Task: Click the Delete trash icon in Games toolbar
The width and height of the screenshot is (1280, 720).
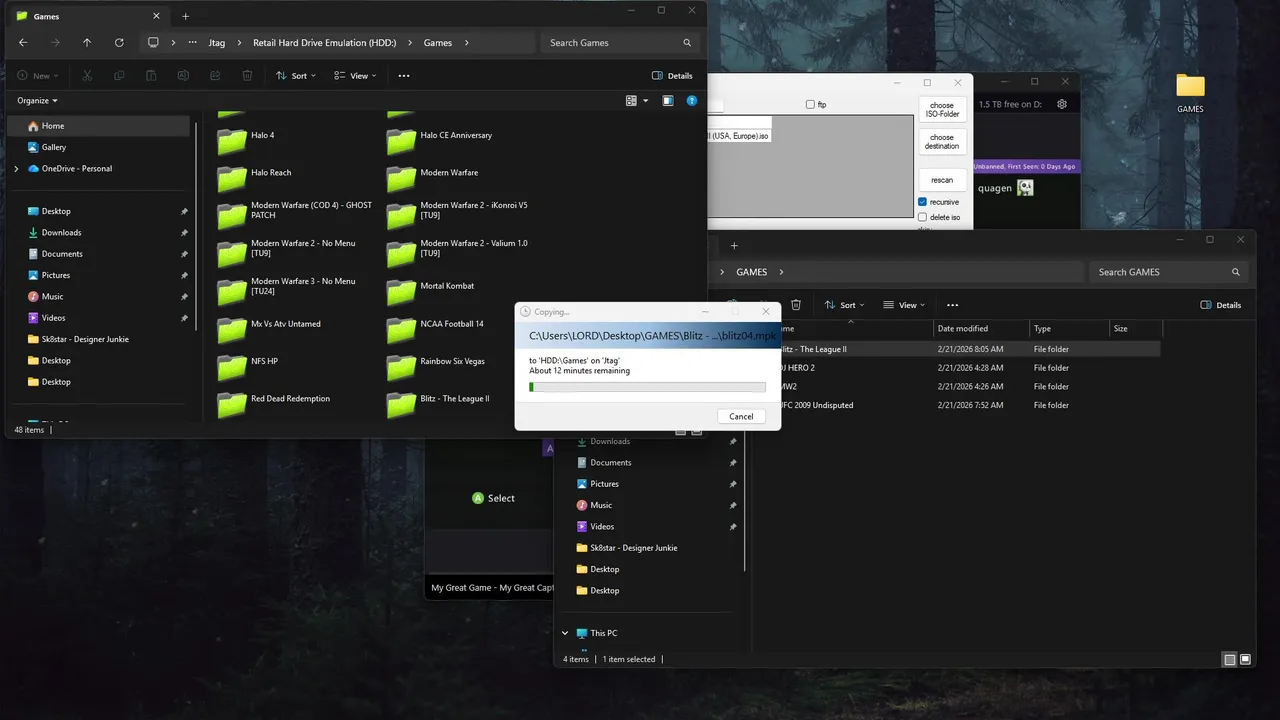Action: tap(247, 76)
